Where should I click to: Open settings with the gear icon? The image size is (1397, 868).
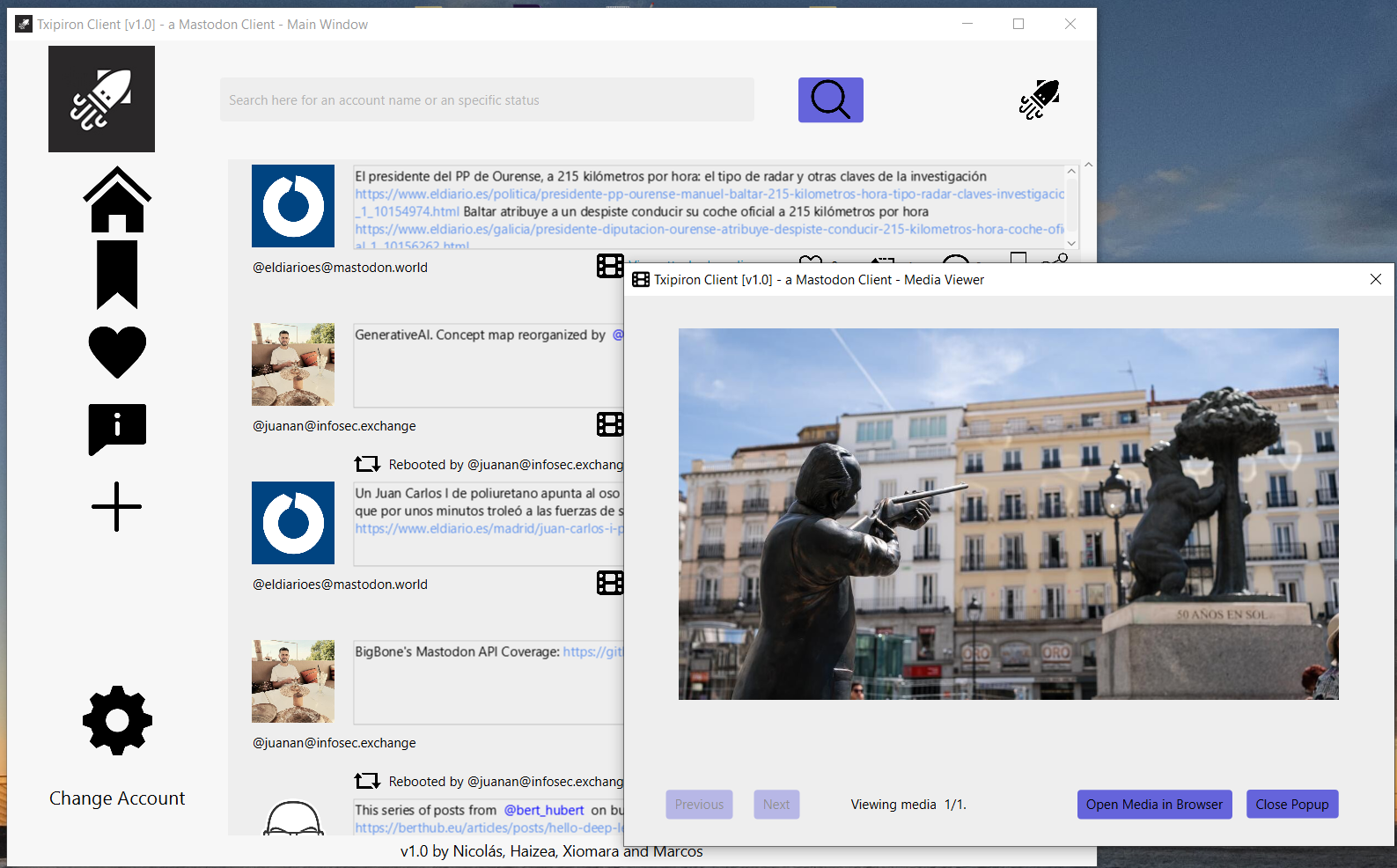coord(117,720)
